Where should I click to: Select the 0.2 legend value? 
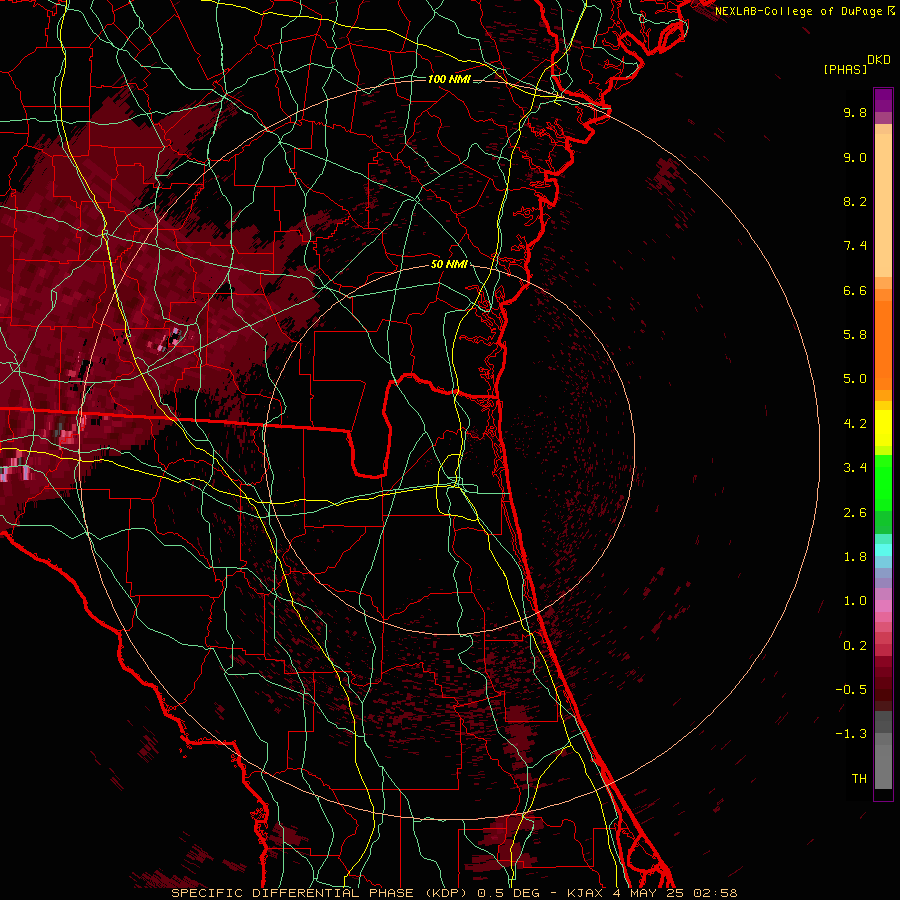click(855, 646)
